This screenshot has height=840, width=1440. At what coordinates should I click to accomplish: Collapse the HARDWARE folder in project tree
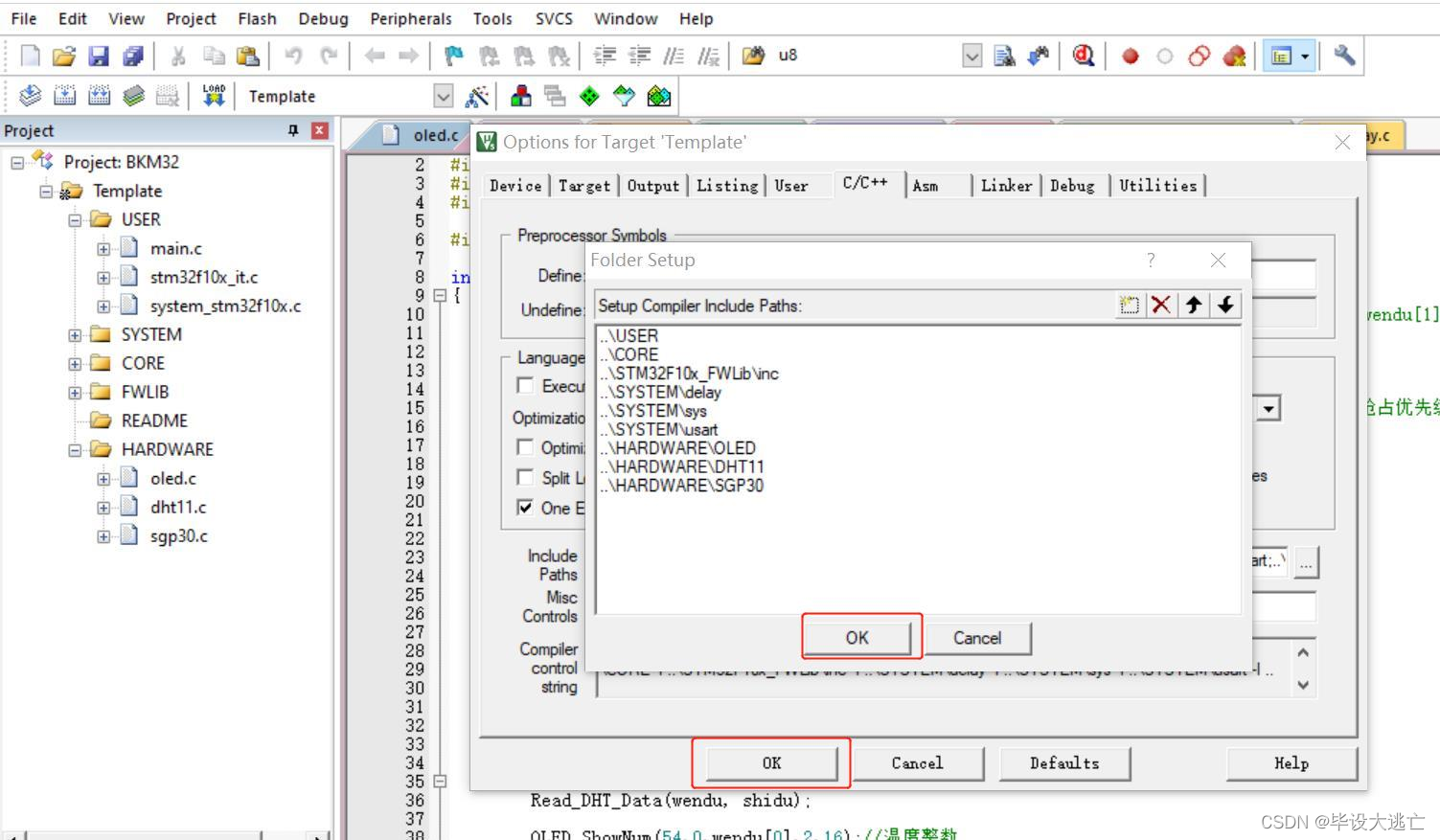(75, 450)
